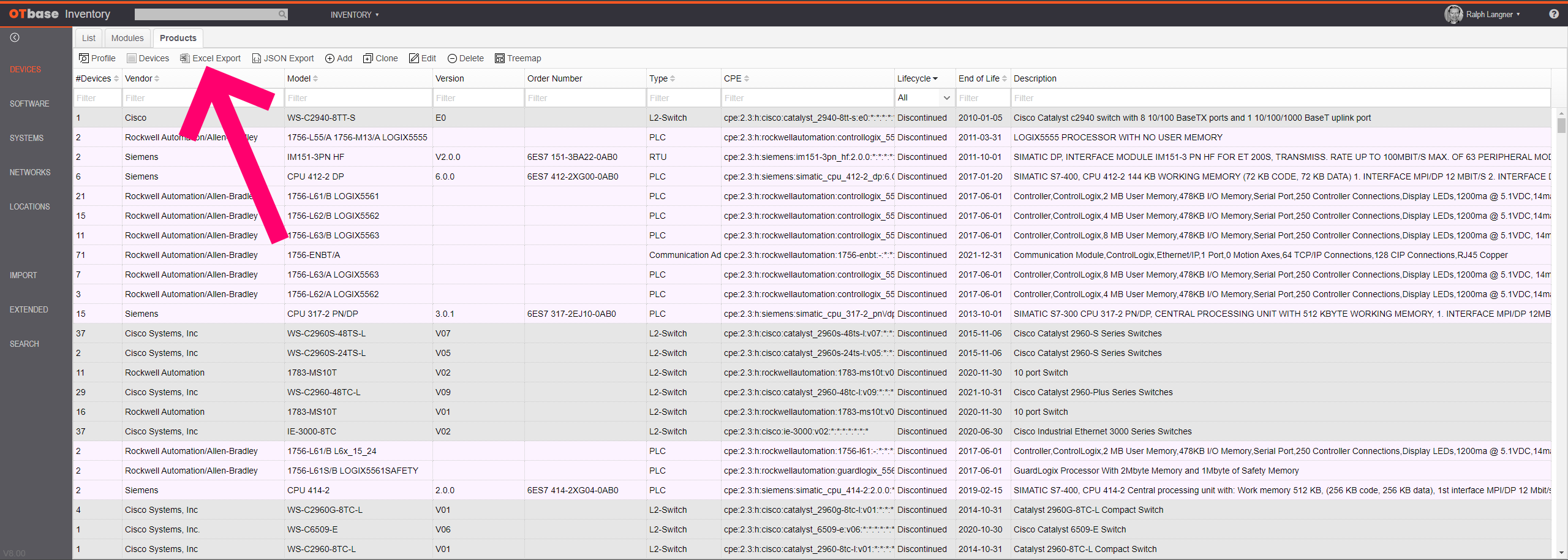Open the Ralph Langner user menu
The image size is (1568, 560).
(x=1493, y=14)
